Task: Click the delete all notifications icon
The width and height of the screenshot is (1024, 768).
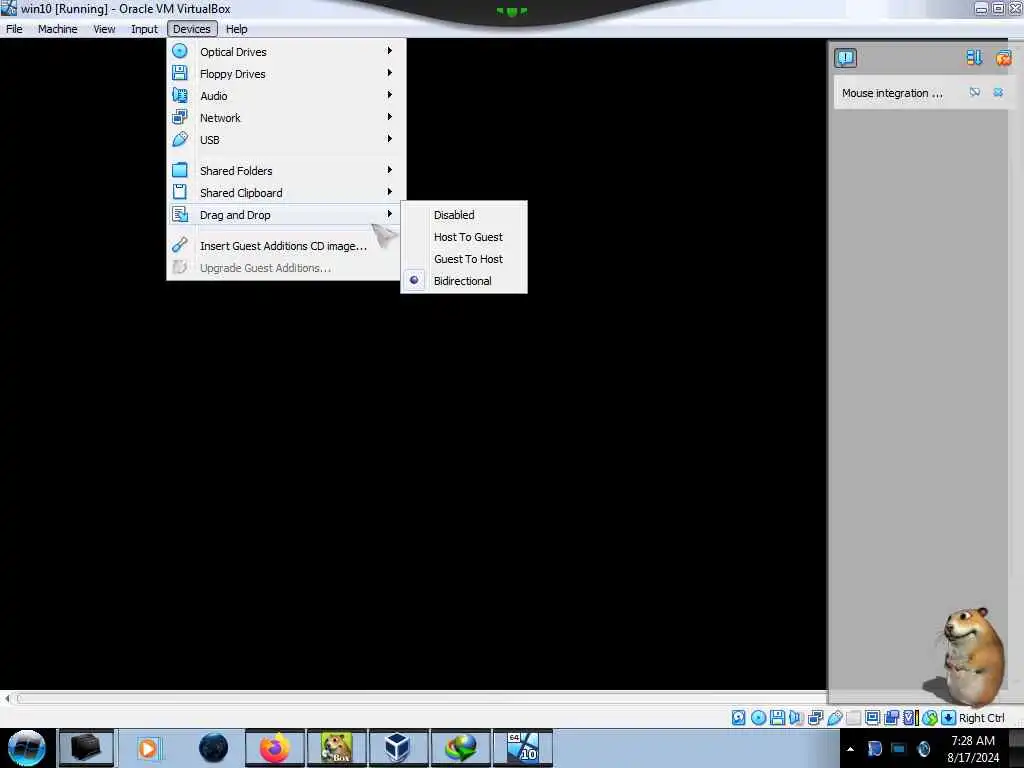Action: pos(1004,58)
